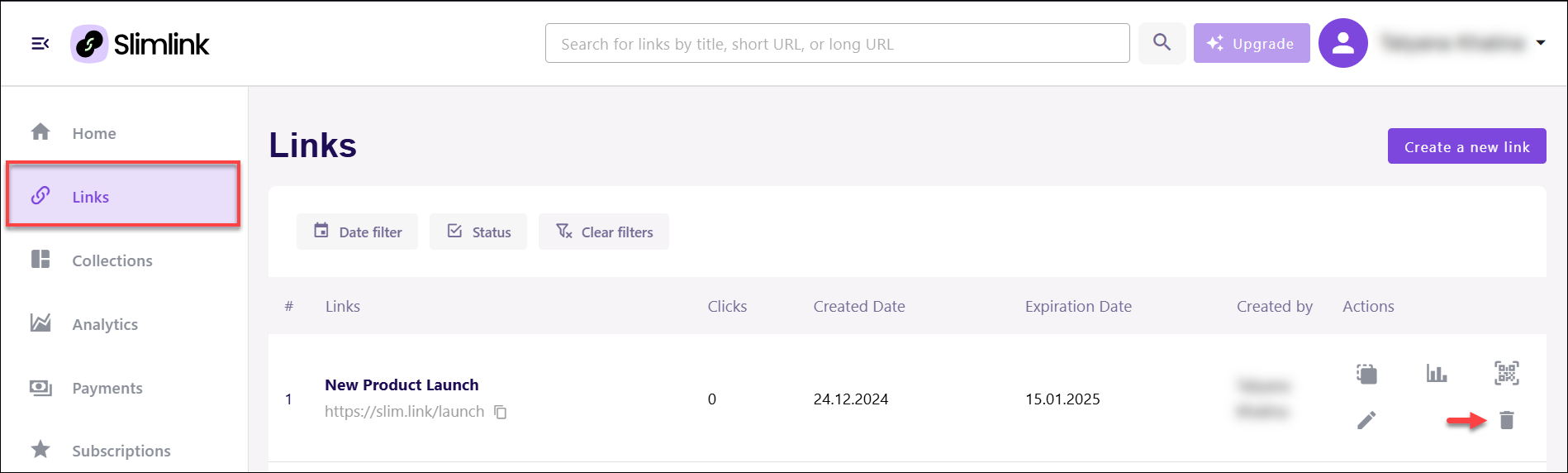Image resolution: width=1568 pixels, height=473 pixels.
Task: Click Create a new link button
Action: [x=1466, y=146]
